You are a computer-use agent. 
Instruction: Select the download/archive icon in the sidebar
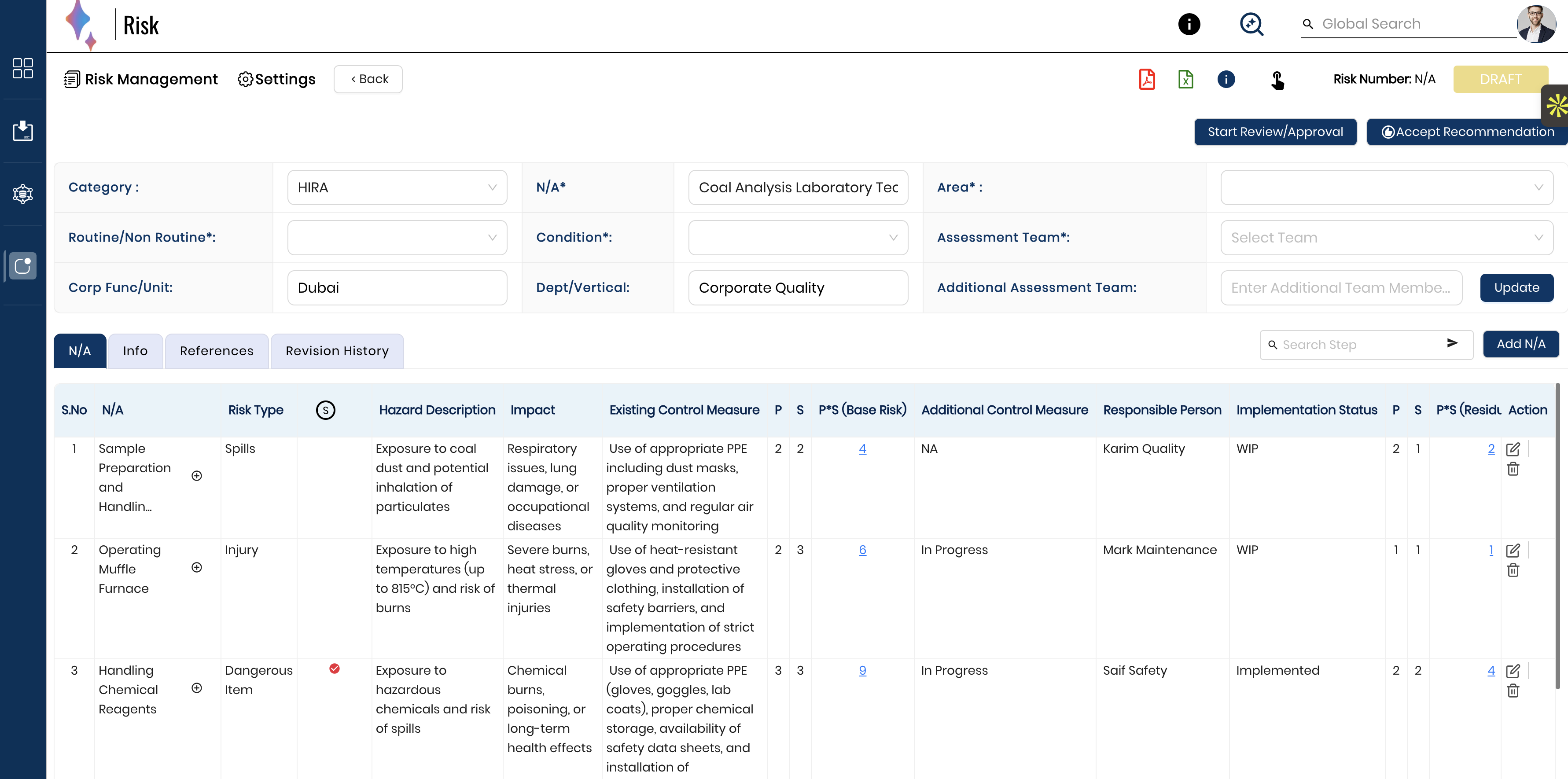coord(22,131)
